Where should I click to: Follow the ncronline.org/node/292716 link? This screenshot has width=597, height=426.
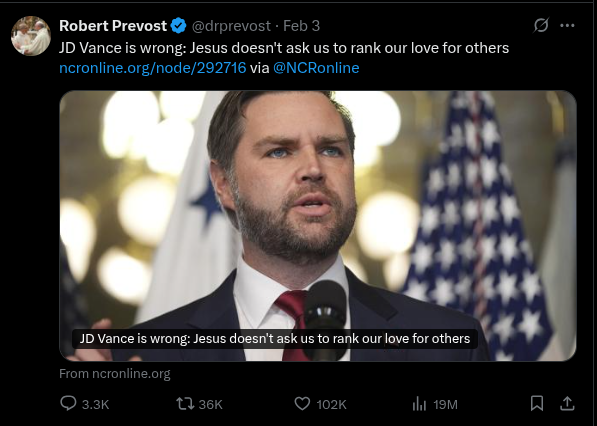tap(153, 68)
